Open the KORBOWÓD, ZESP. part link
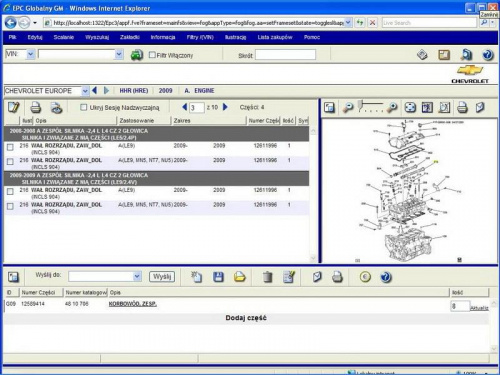 (x=133, y=304)
